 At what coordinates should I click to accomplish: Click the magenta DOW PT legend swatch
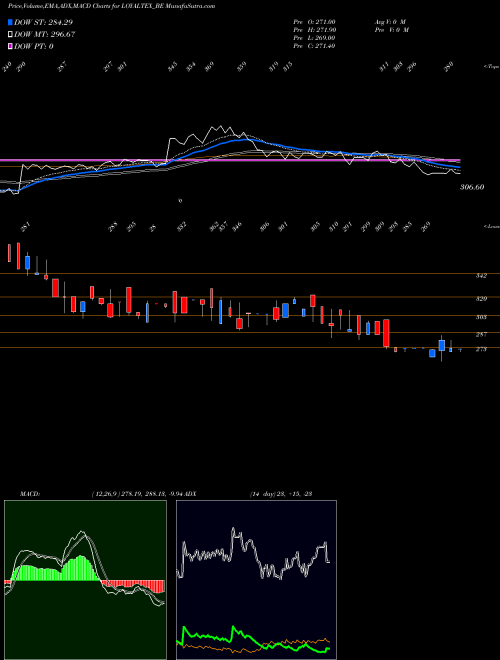[10, 46]
